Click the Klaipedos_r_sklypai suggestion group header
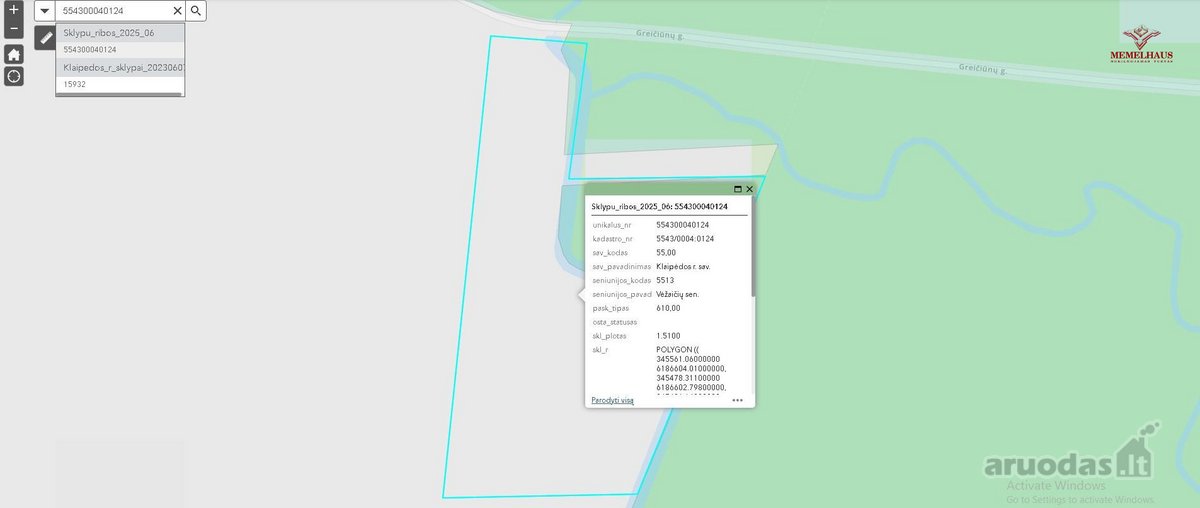The image size is (1200, 508). pos(120,68)
